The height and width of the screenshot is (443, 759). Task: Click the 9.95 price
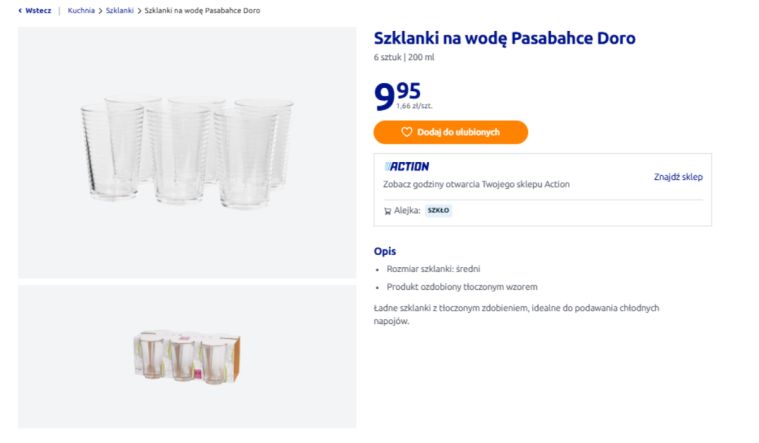pos(397,95)
